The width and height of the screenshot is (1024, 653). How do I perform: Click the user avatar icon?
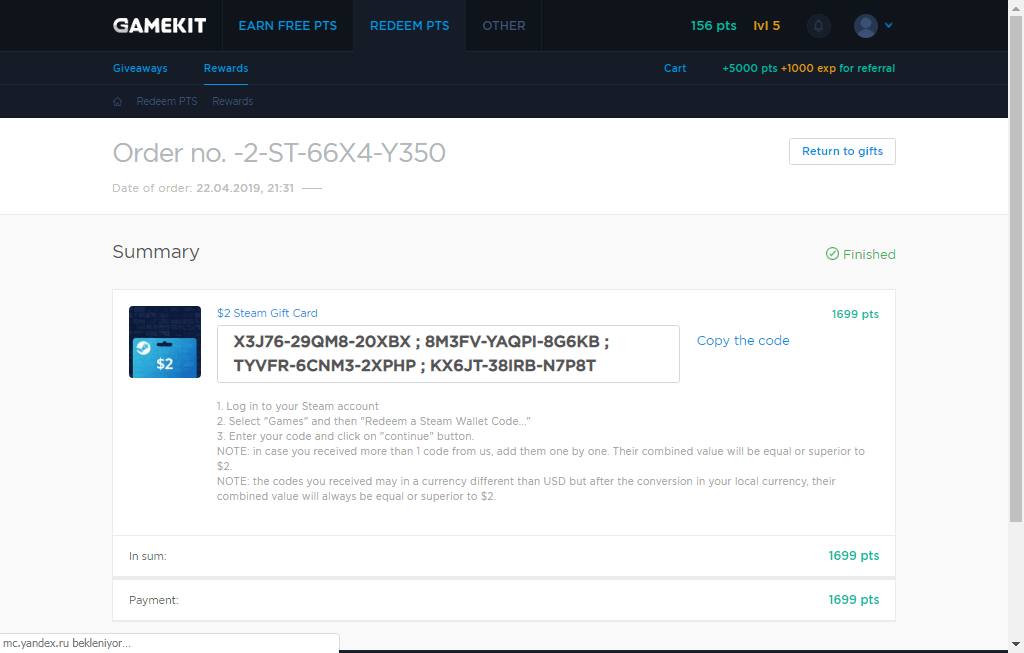click(x=865, y=25)
